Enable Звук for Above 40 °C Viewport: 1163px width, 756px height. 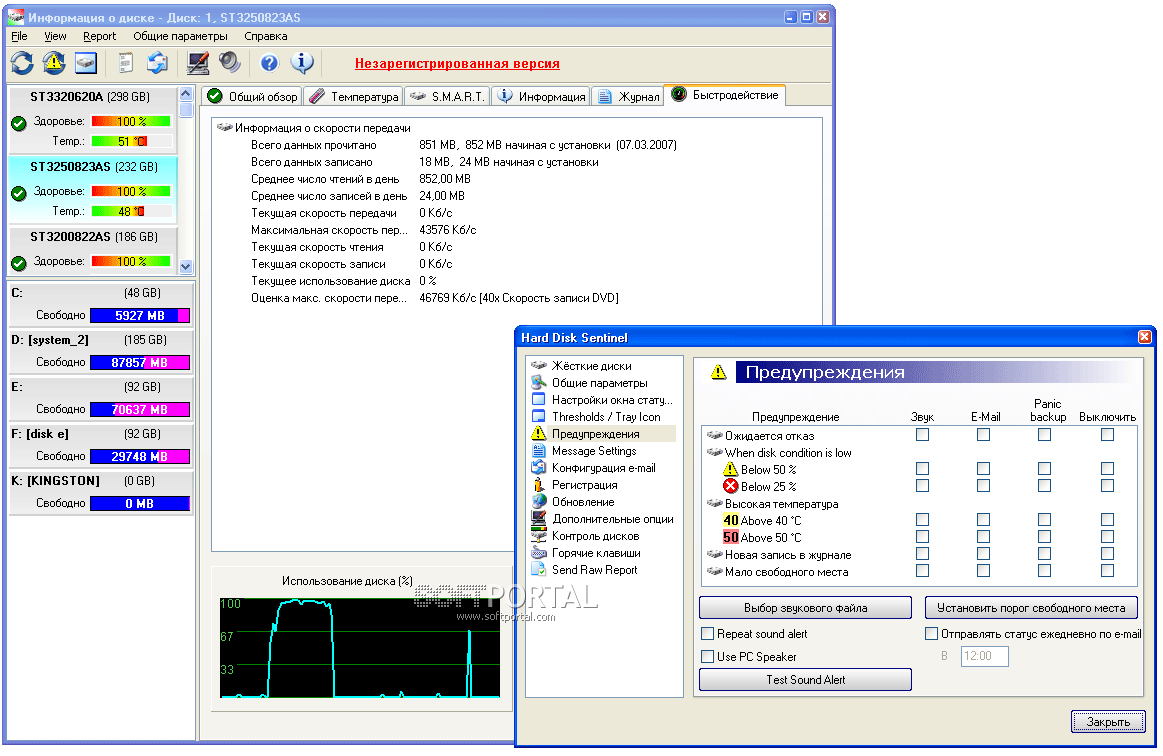[x=923, y=520]
